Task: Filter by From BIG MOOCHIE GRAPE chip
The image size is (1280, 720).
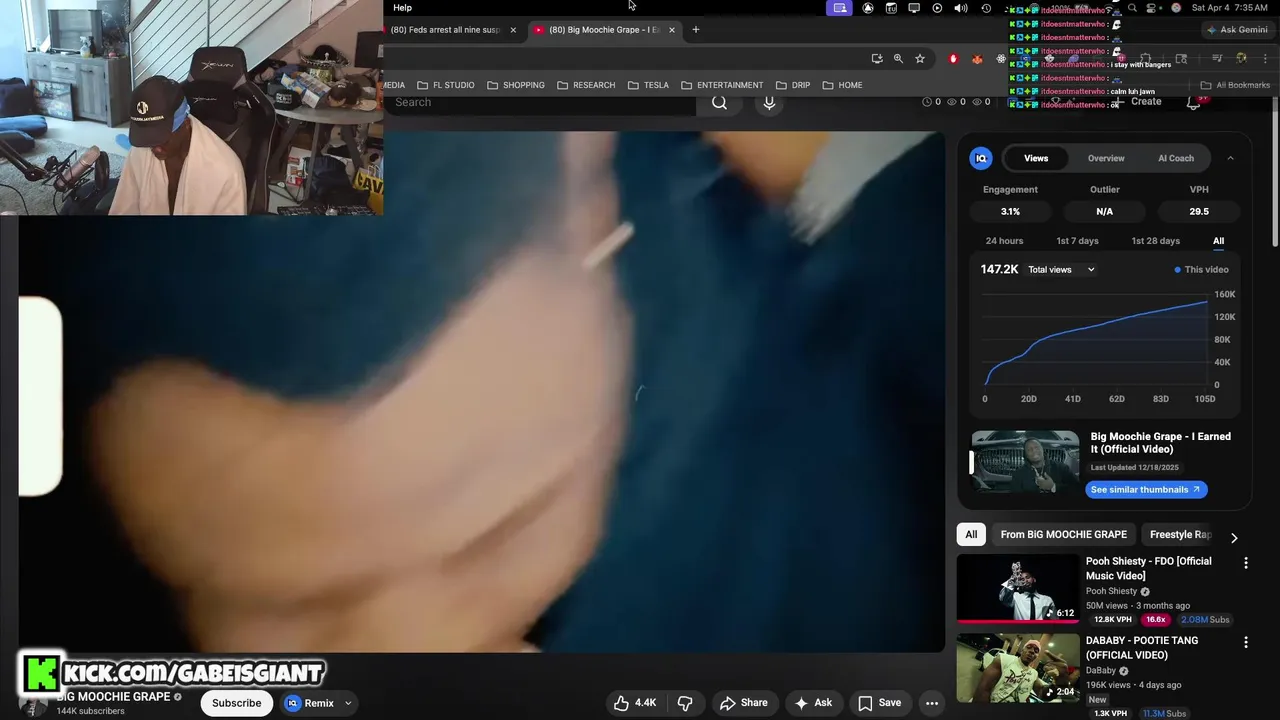Action: tap(1064, 535)
